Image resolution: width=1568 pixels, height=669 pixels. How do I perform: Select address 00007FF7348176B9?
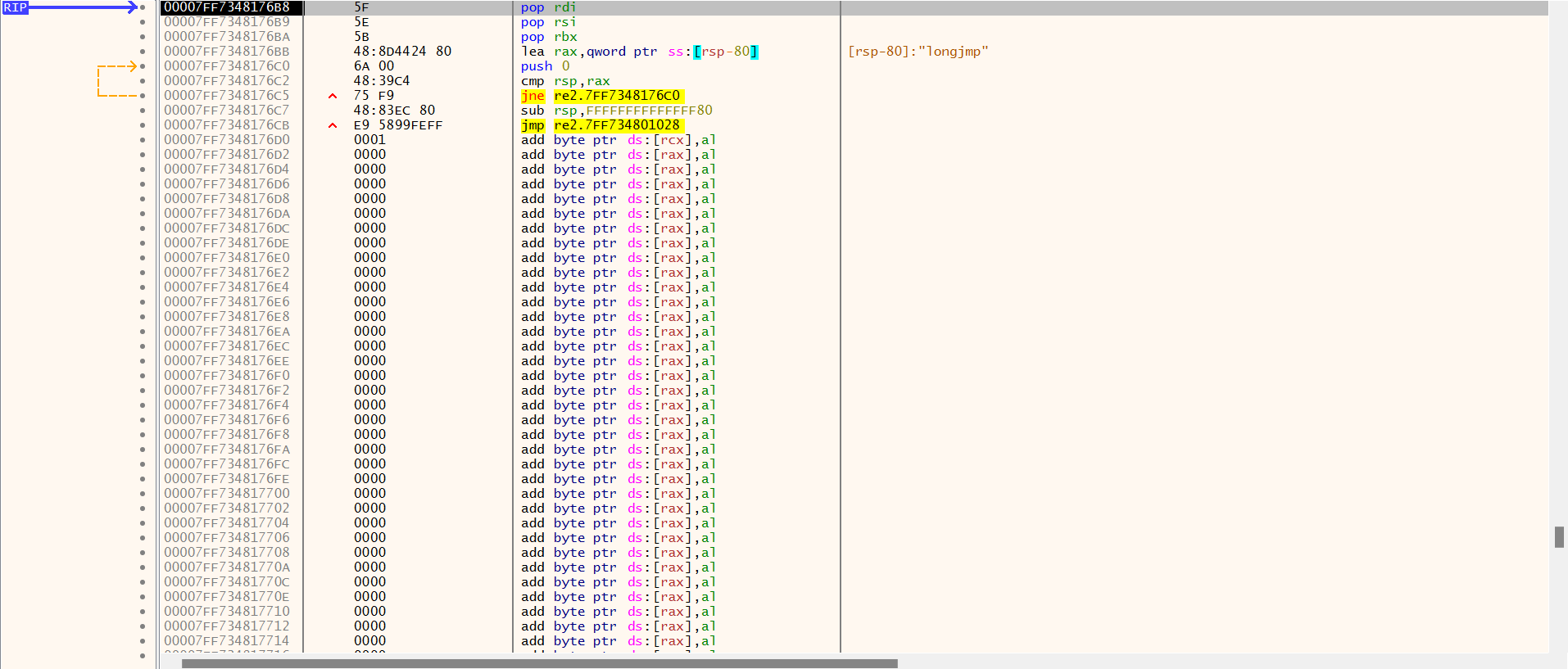tap(227, 22)
